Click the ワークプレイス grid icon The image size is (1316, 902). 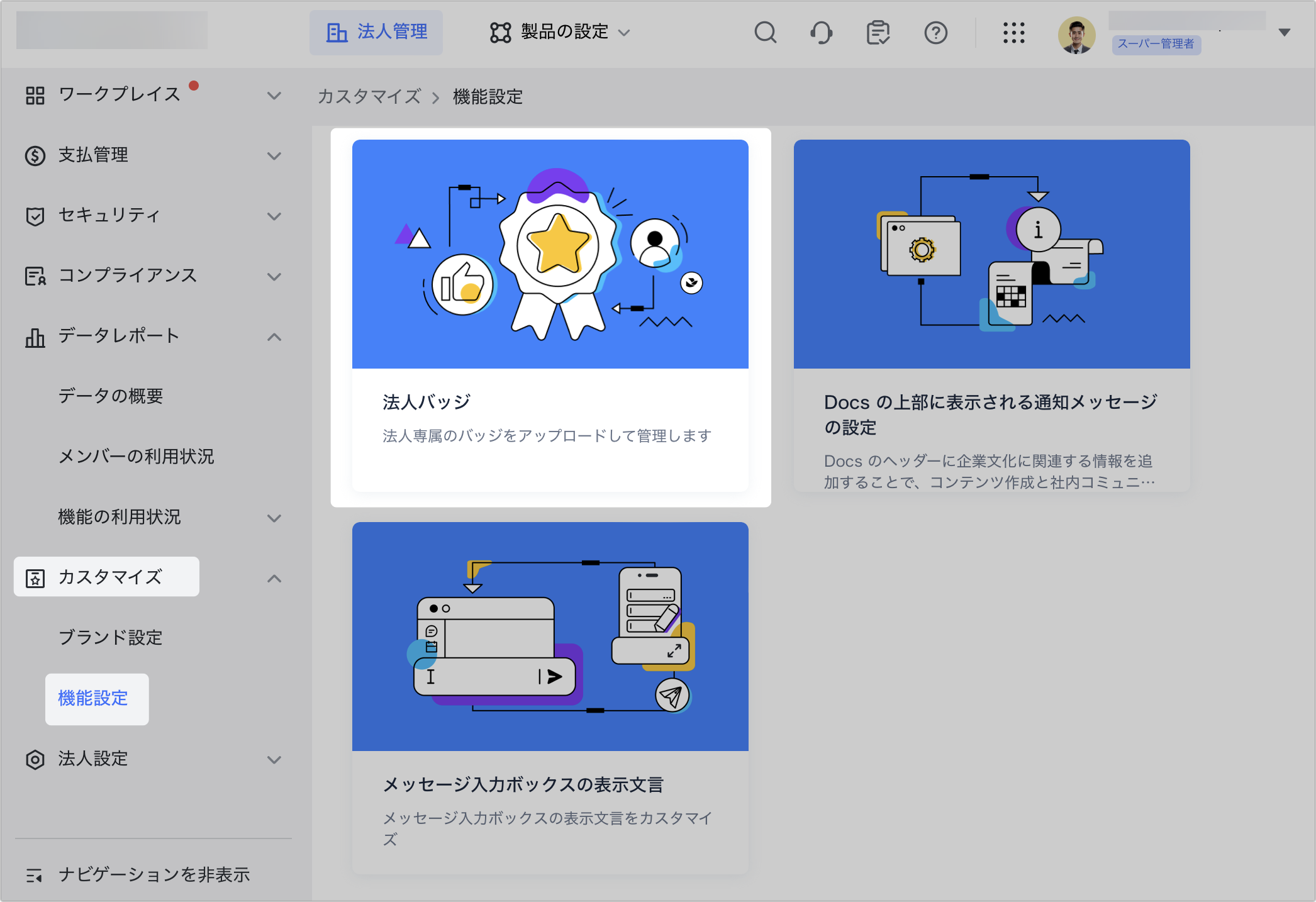tap(35, 95)
